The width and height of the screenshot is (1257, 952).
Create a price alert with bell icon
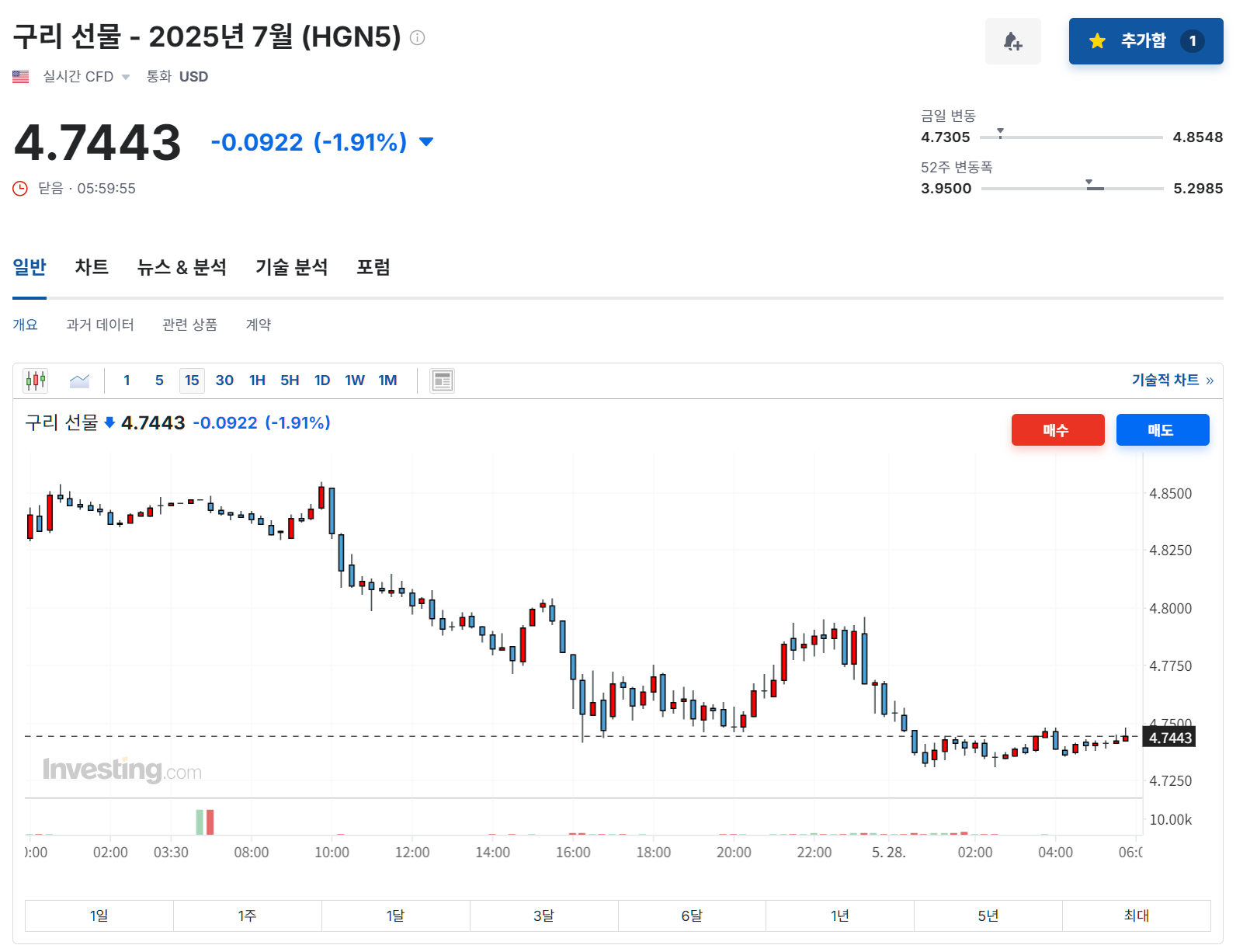coord(1012,41)
